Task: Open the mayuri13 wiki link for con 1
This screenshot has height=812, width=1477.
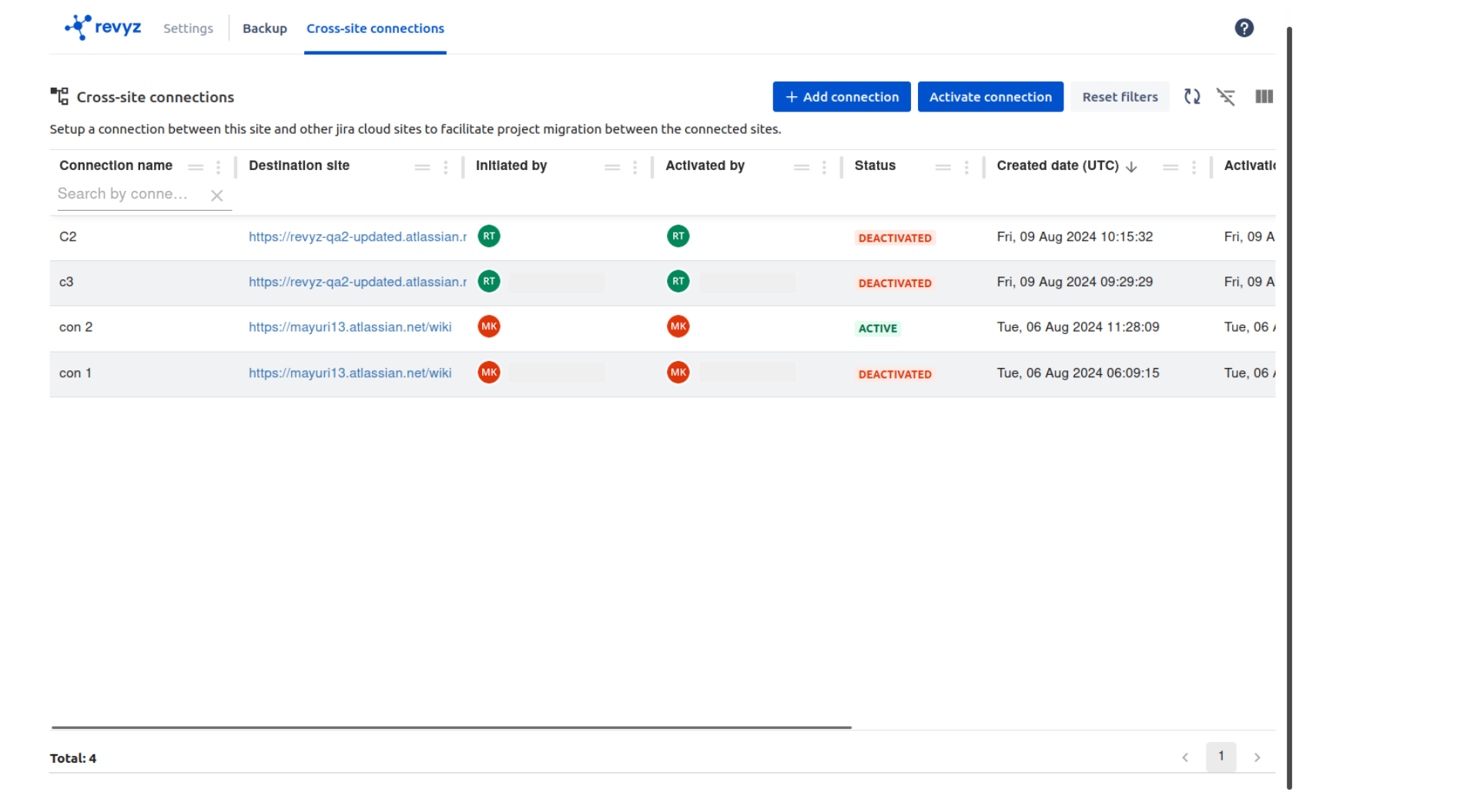Action: click(x=350, y=373)
